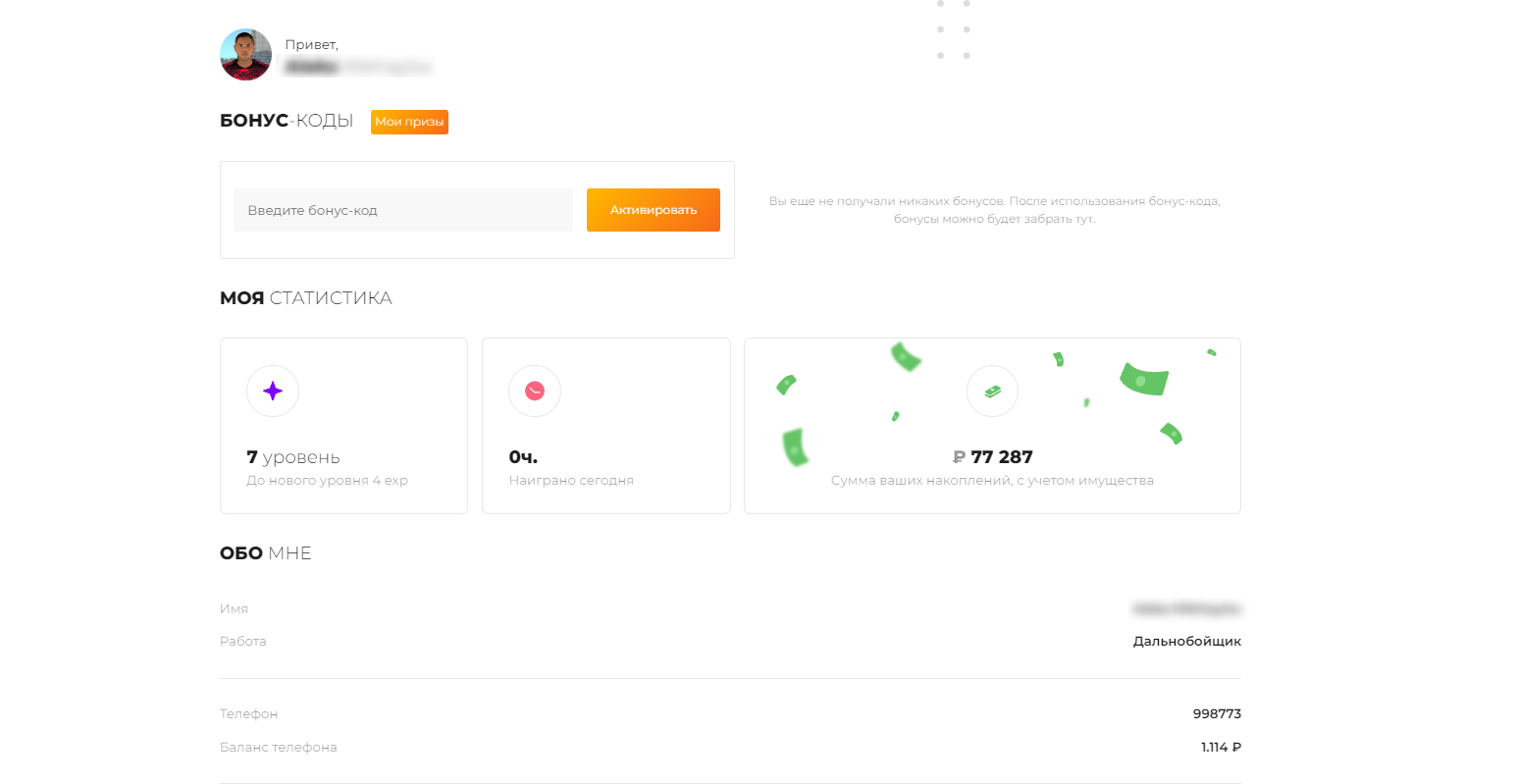Open the Мои призы prizes badge
The image size is (1516, 784).
409,122
